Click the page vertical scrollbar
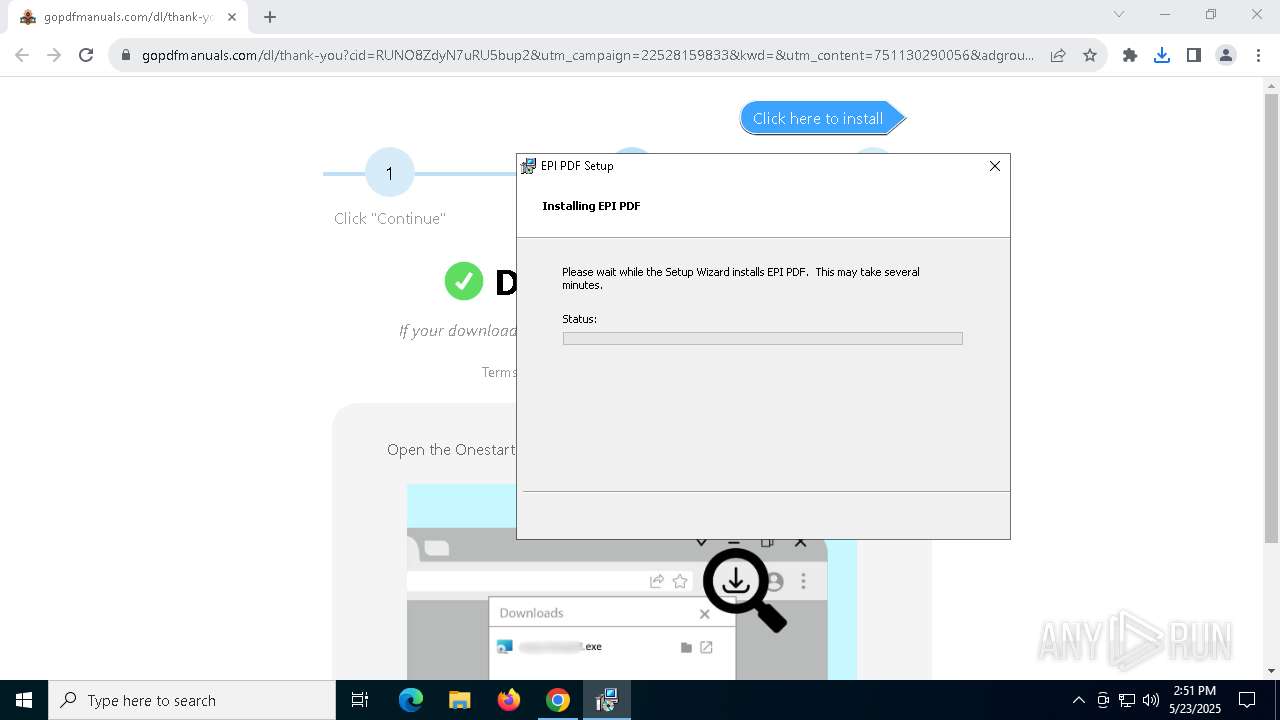Screen dimensions: 1280x720 [1272, 320]
